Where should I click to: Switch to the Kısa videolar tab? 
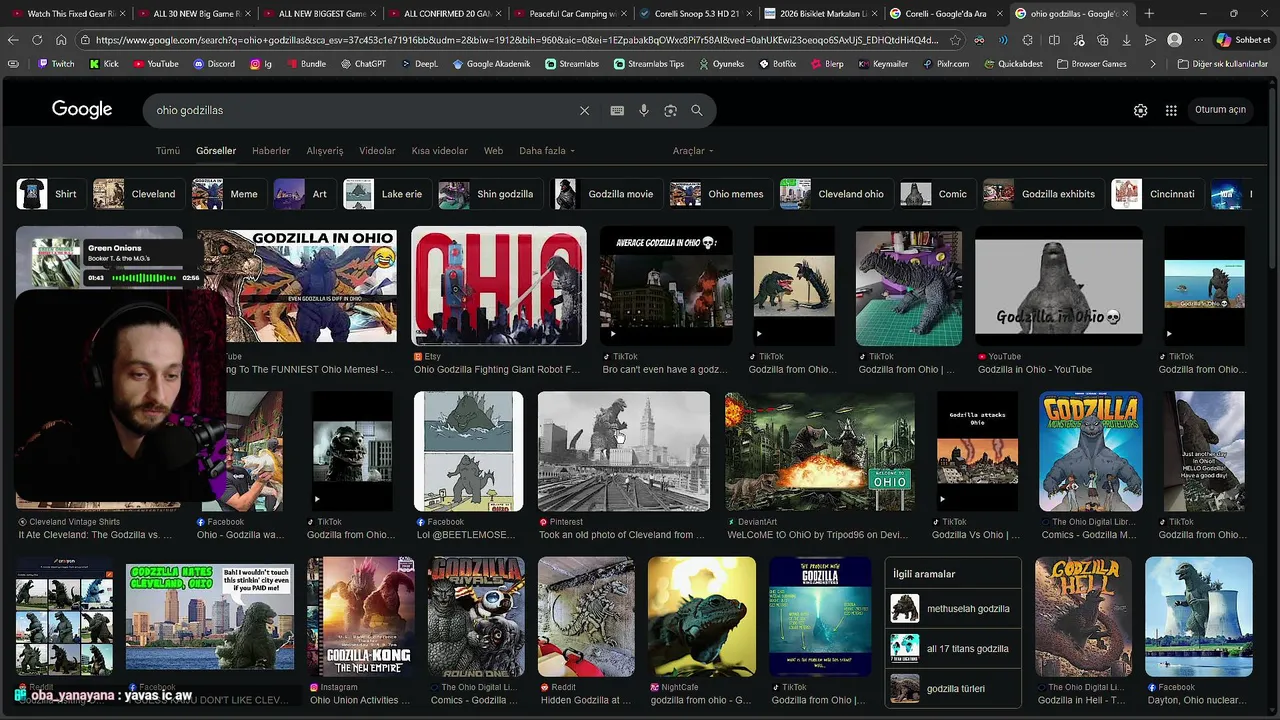[440, 151]
